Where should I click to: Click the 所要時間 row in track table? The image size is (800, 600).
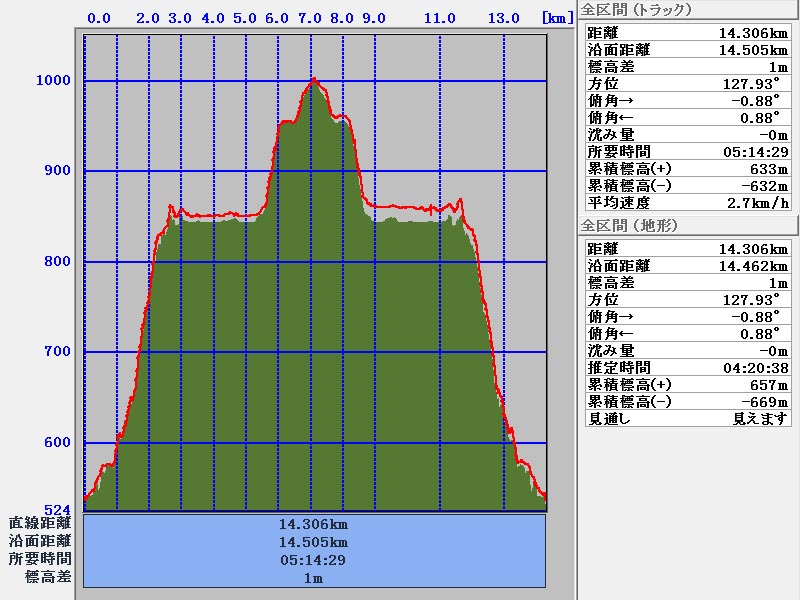click(686, 151)
